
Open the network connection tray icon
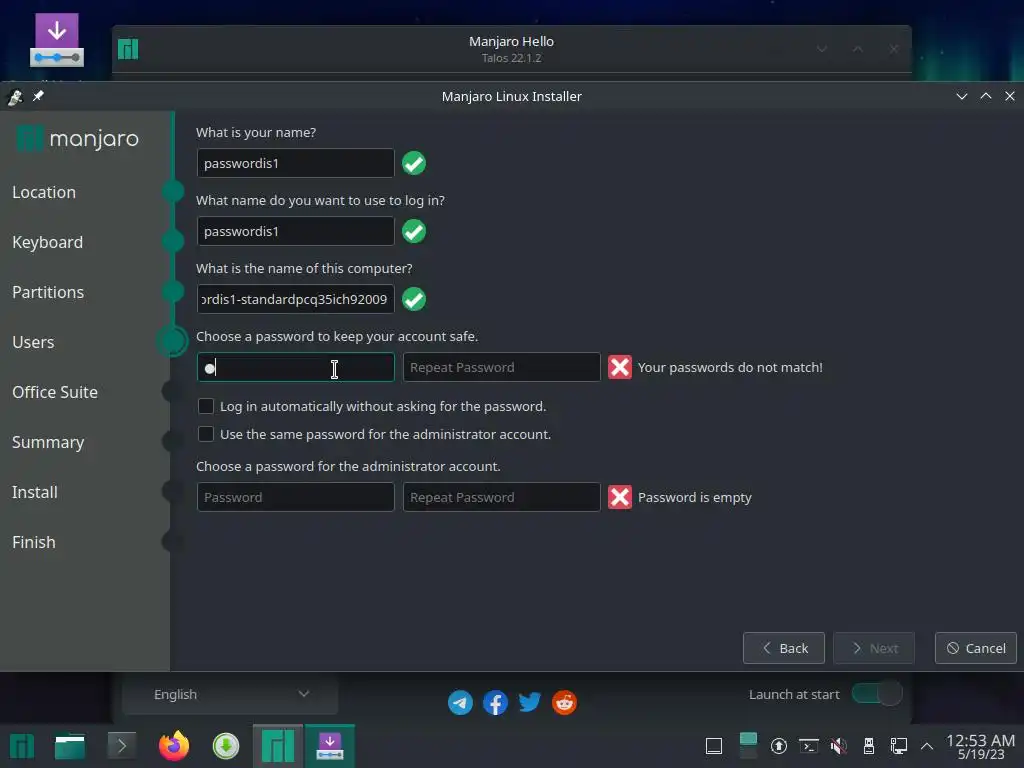(x=899, y=746)
